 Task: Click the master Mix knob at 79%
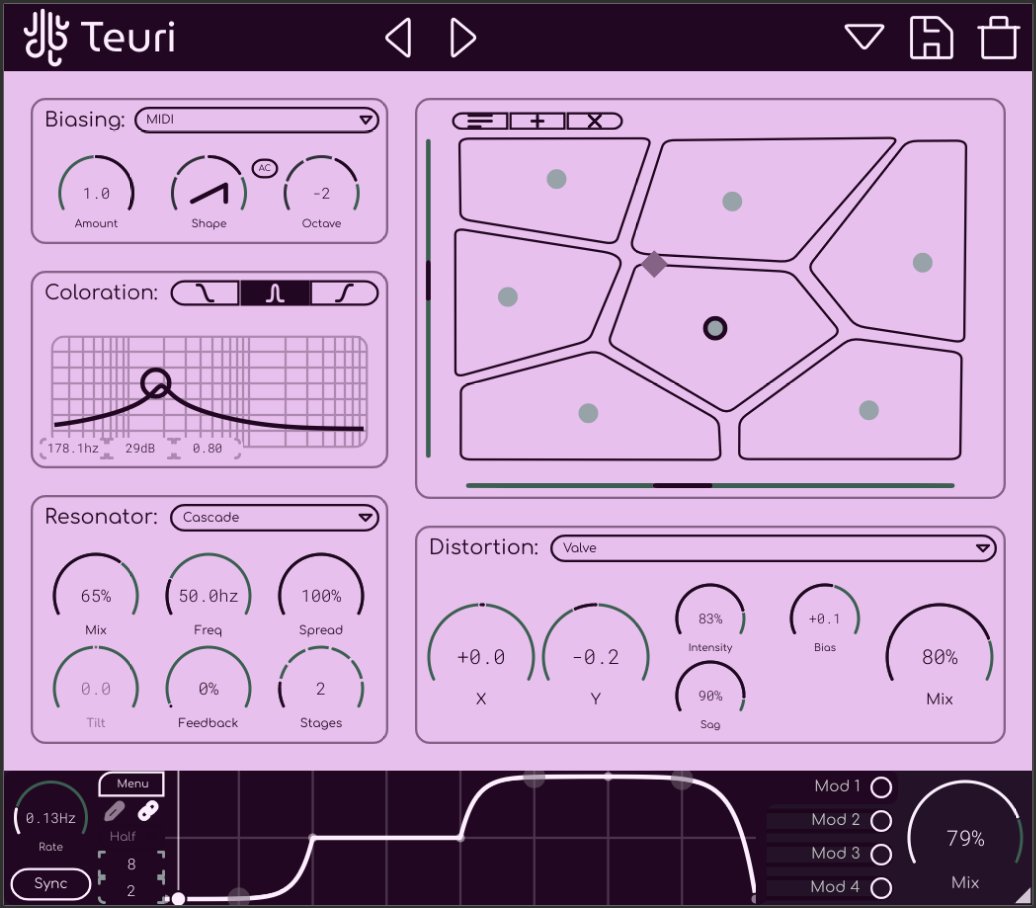[x=965, y=825]
